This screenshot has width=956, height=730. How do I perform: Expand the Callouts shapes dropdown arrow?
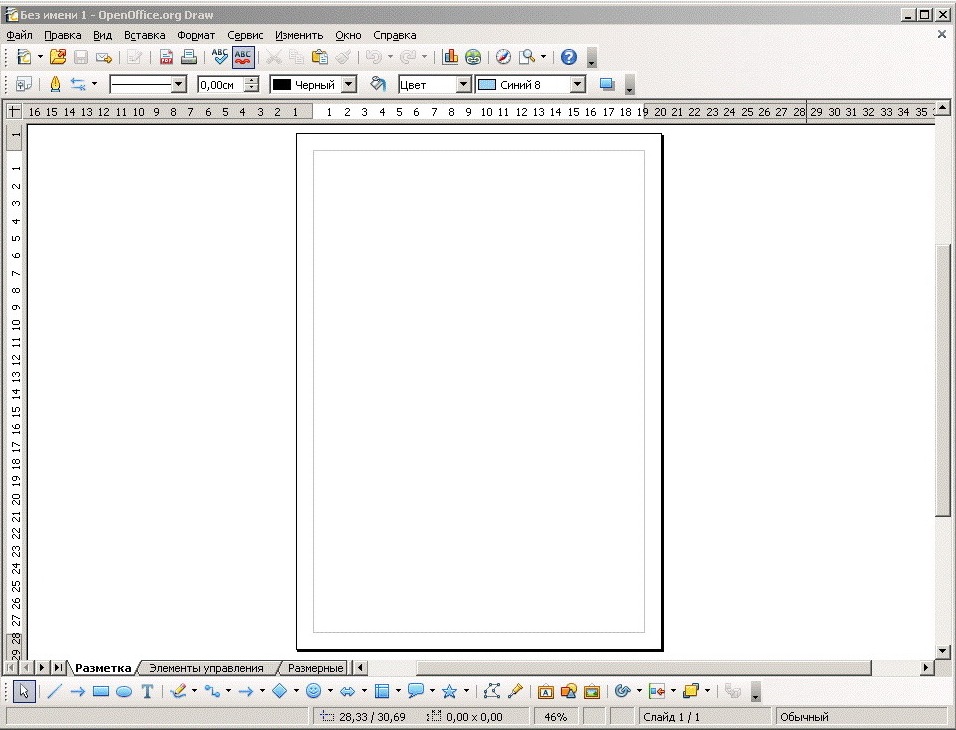coord(432,691)
